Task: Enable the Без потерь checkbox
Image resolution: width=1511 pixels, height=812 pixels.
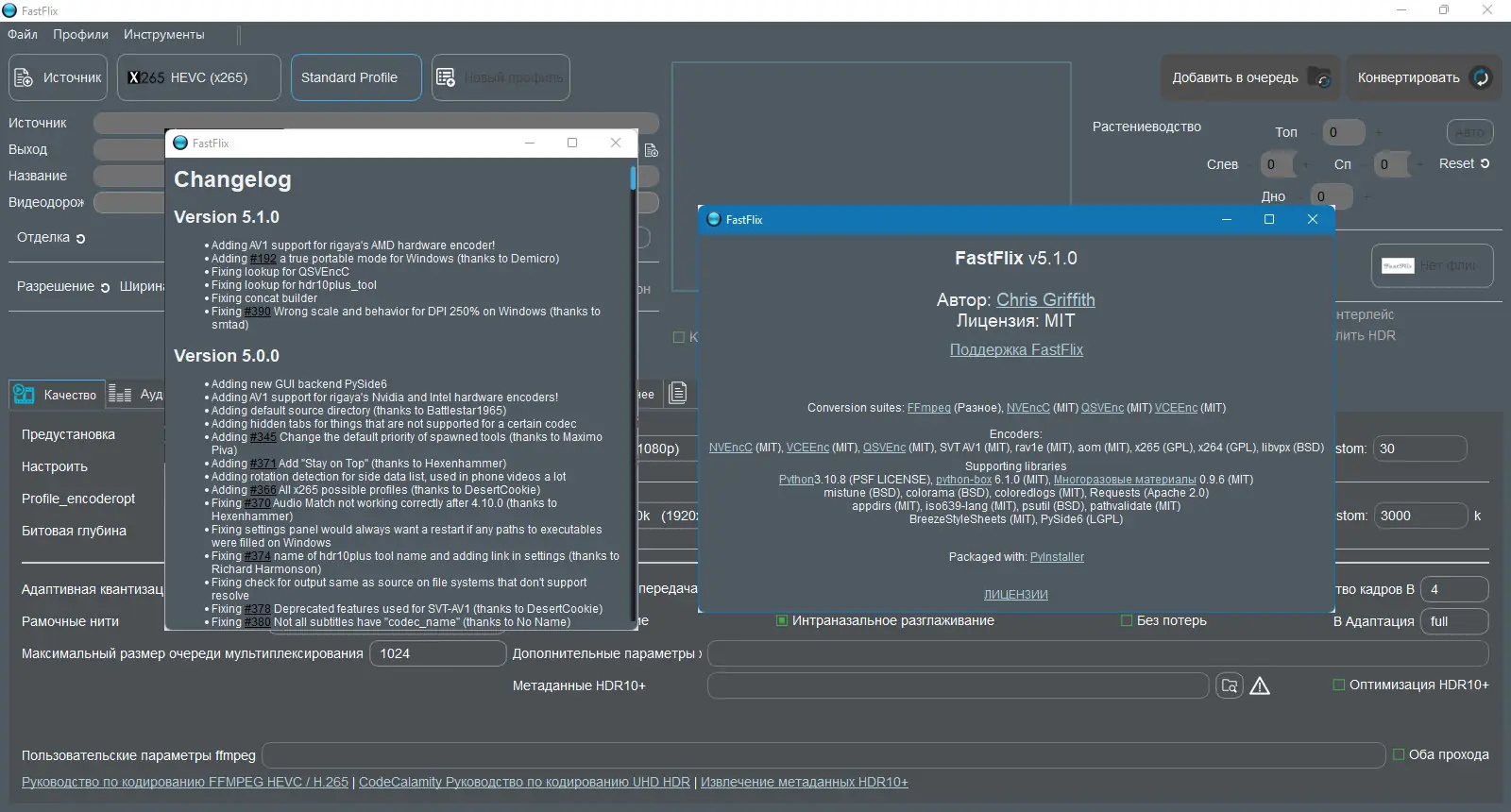Action: pyautogui.click(x=1126, y=620)
